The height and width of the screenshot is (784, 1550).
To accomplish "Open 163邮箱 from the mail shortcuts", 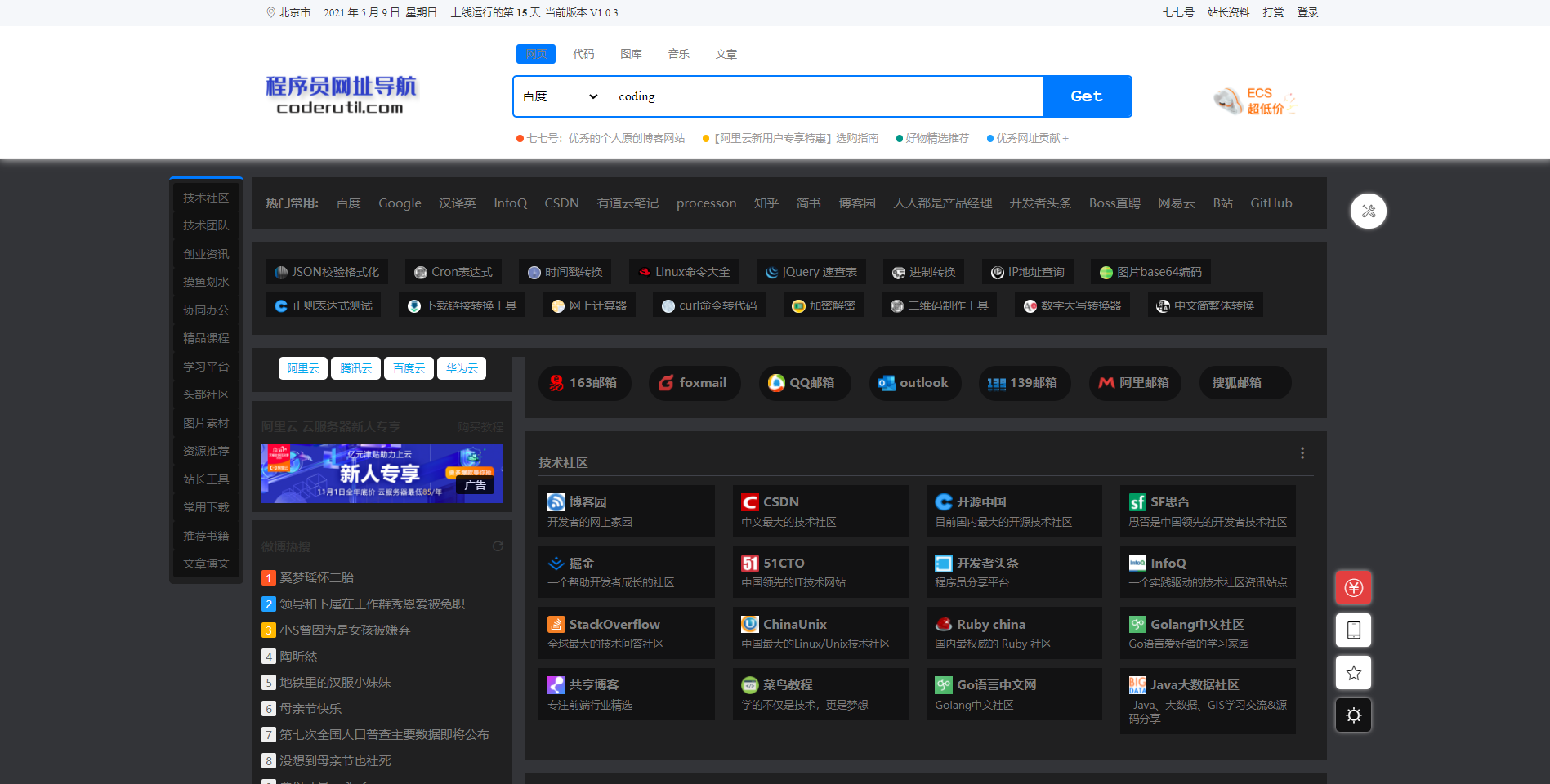I will 584,383.
